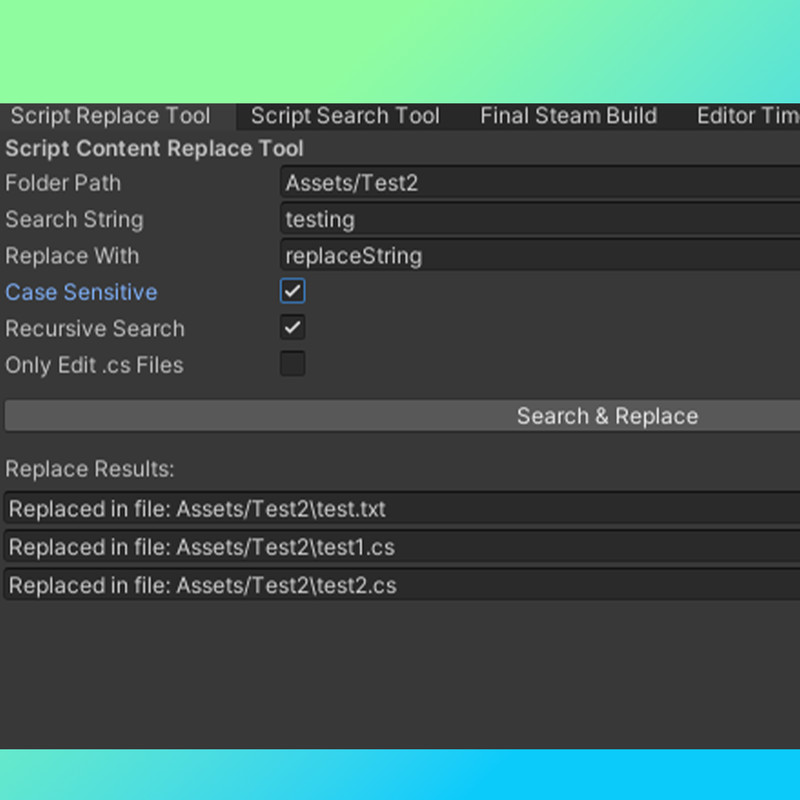The height and width of the screenshot is (800, 800).
Task: Select the test1.cs replace result entry
Action: coord(400,547)
